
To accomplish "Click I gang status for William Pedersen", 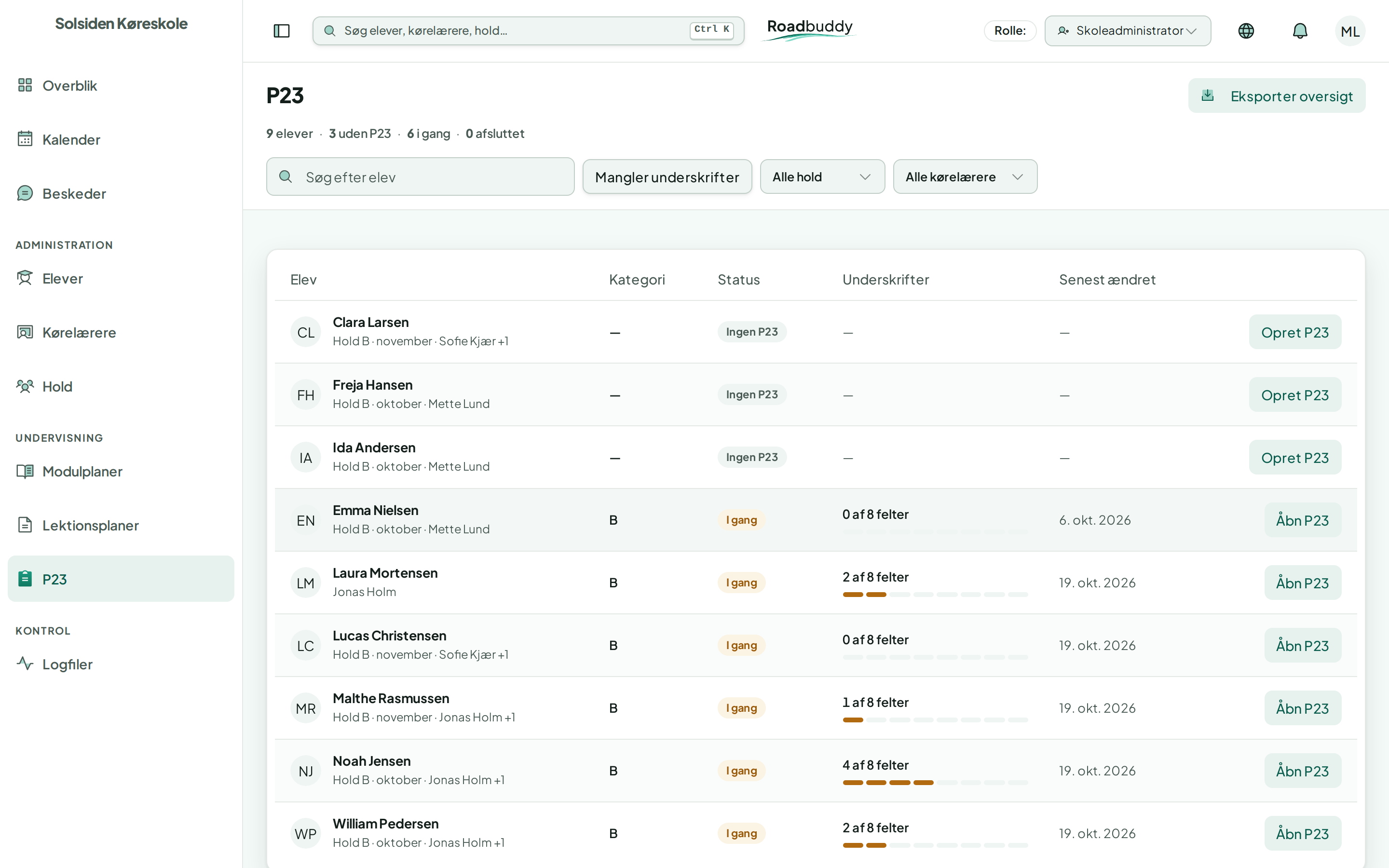I will point(742,834).
